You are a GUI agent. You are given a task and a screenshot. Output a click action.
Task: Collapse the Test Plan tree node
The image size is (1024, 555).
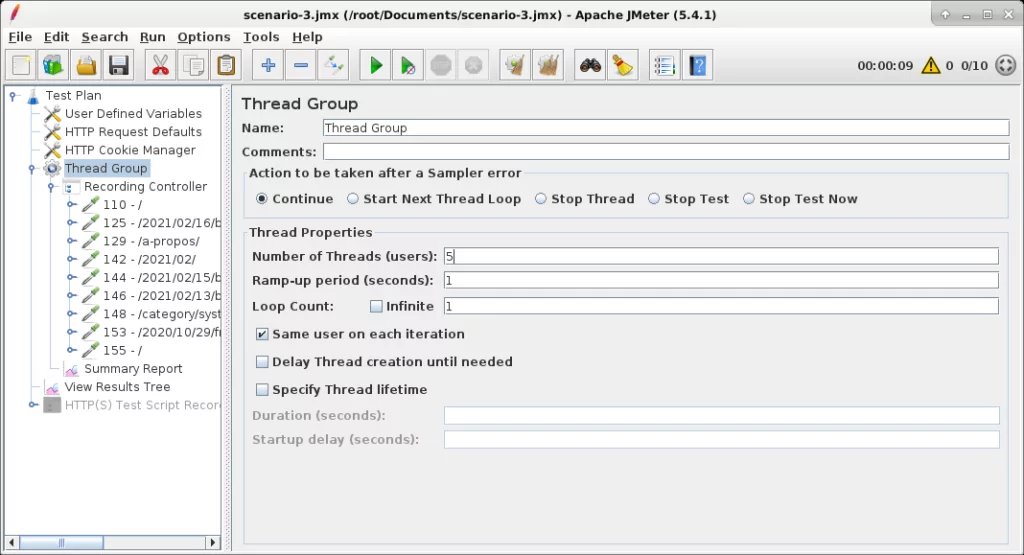click(x=12, y=96)
